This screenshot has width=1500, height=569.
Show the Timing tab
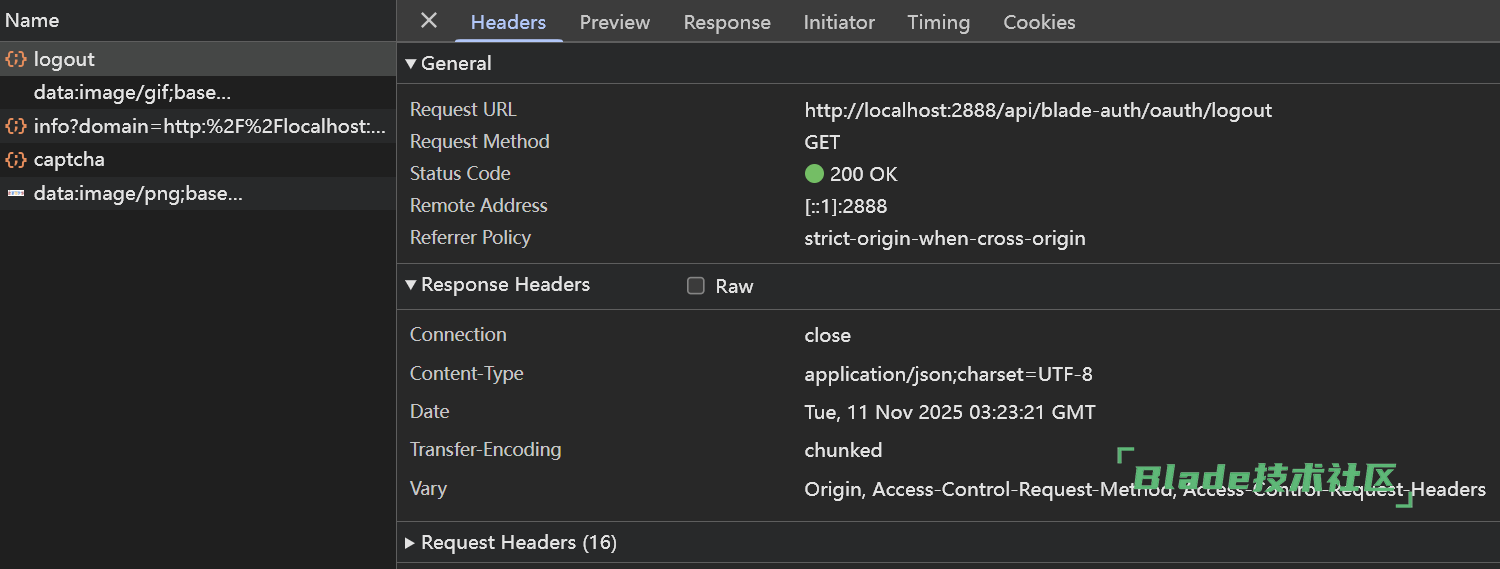click(938, 22)
